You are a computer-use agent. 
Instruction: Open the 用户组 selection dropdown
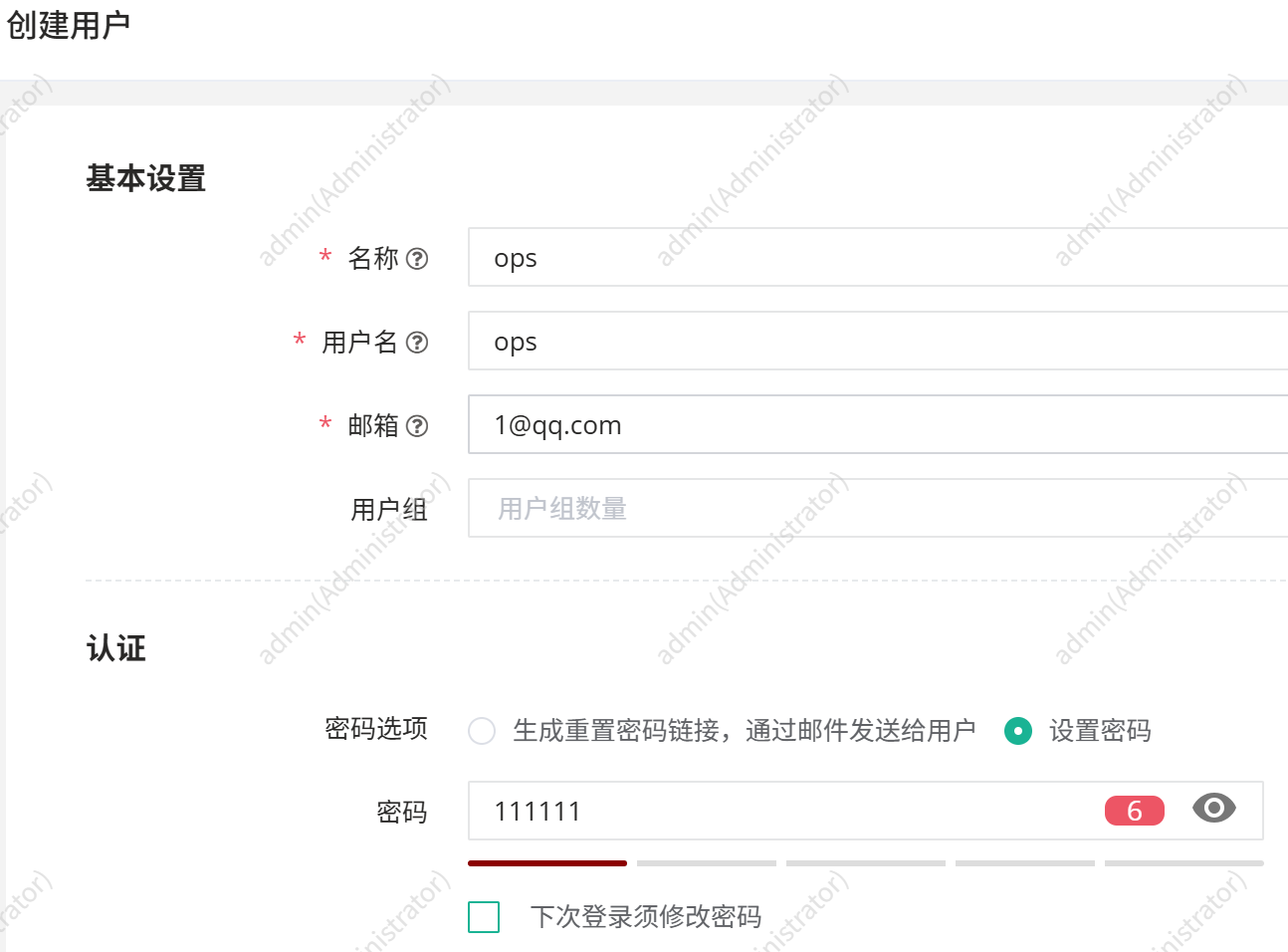pos(878,508)
